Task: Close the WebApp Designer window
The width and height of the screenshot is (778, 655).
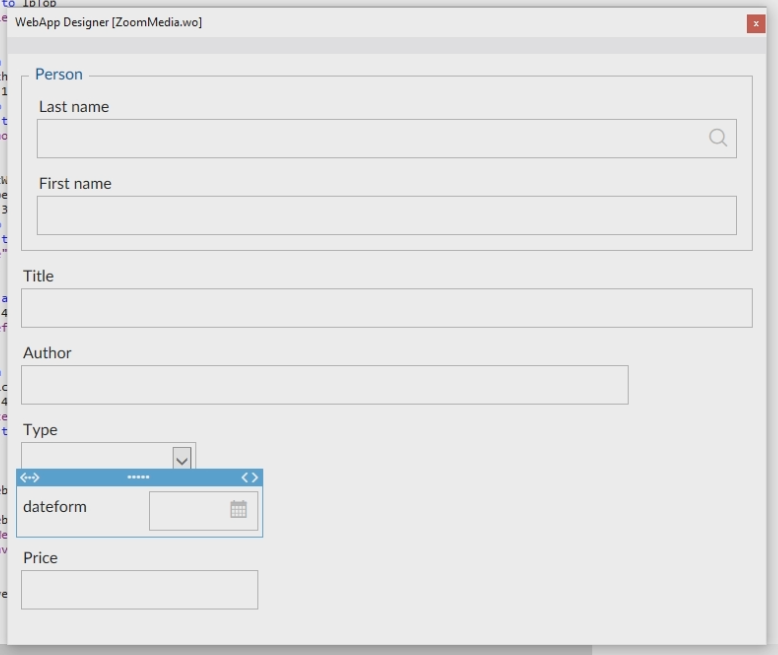Action: 756,24
